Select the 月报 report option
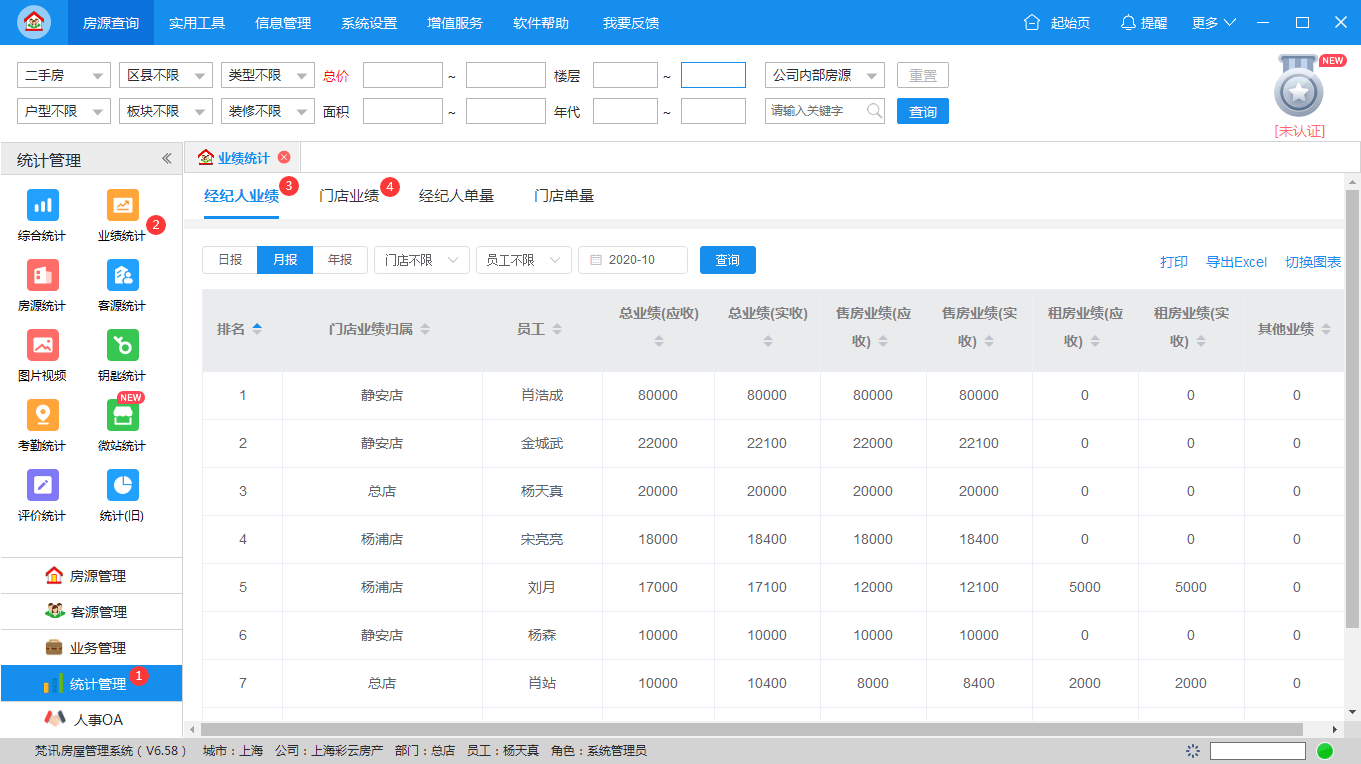 coord(285,260)
